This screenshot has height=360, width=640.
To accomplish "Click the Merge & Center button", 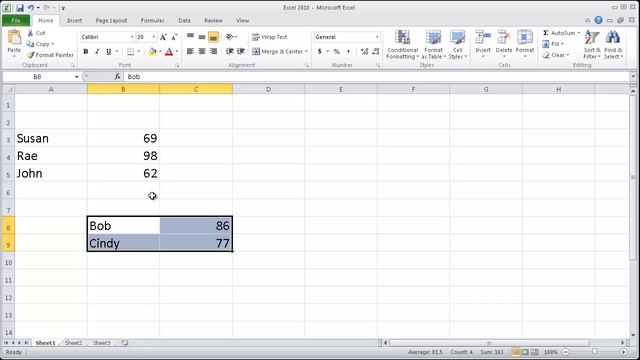I will point(277,51).
